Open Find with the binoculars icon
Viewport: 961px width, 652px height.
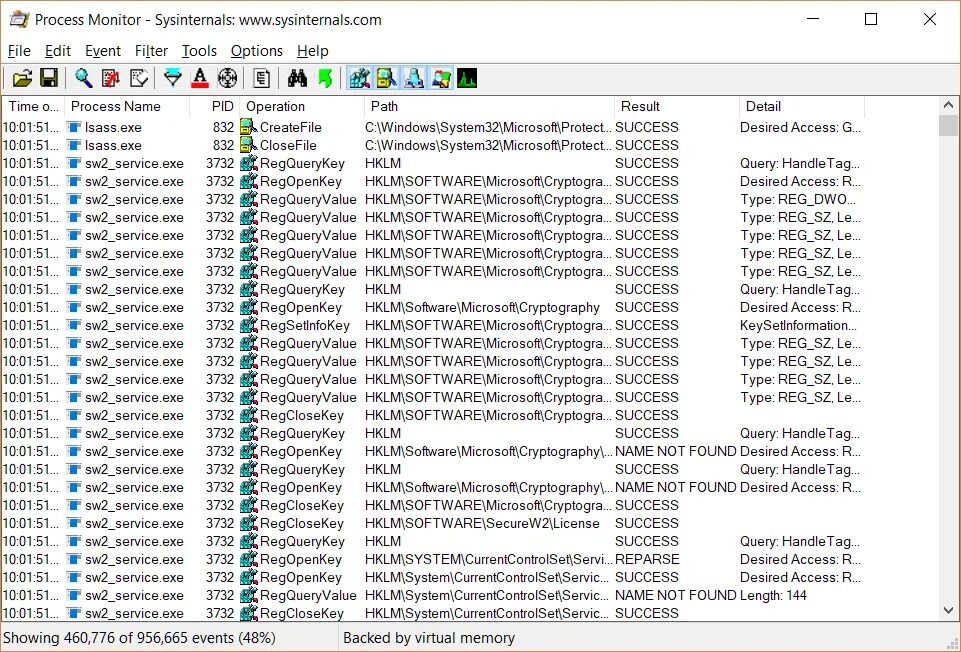tap(297, 78)
